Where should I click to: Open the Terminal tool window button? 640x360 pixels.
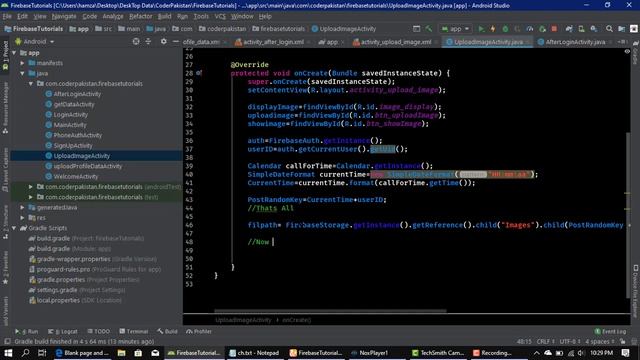(x=134, y=331)
